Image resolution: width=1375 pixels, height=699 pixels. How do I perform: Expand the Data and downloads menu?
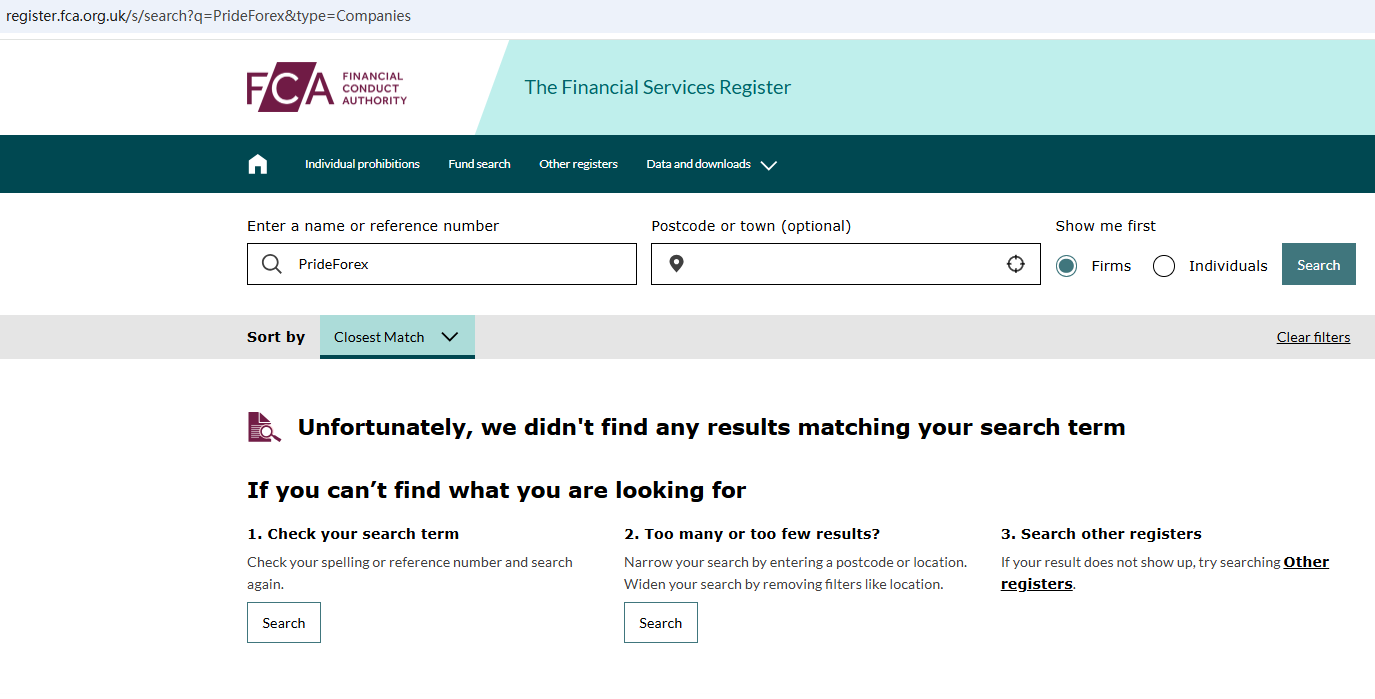pos(711,164)
